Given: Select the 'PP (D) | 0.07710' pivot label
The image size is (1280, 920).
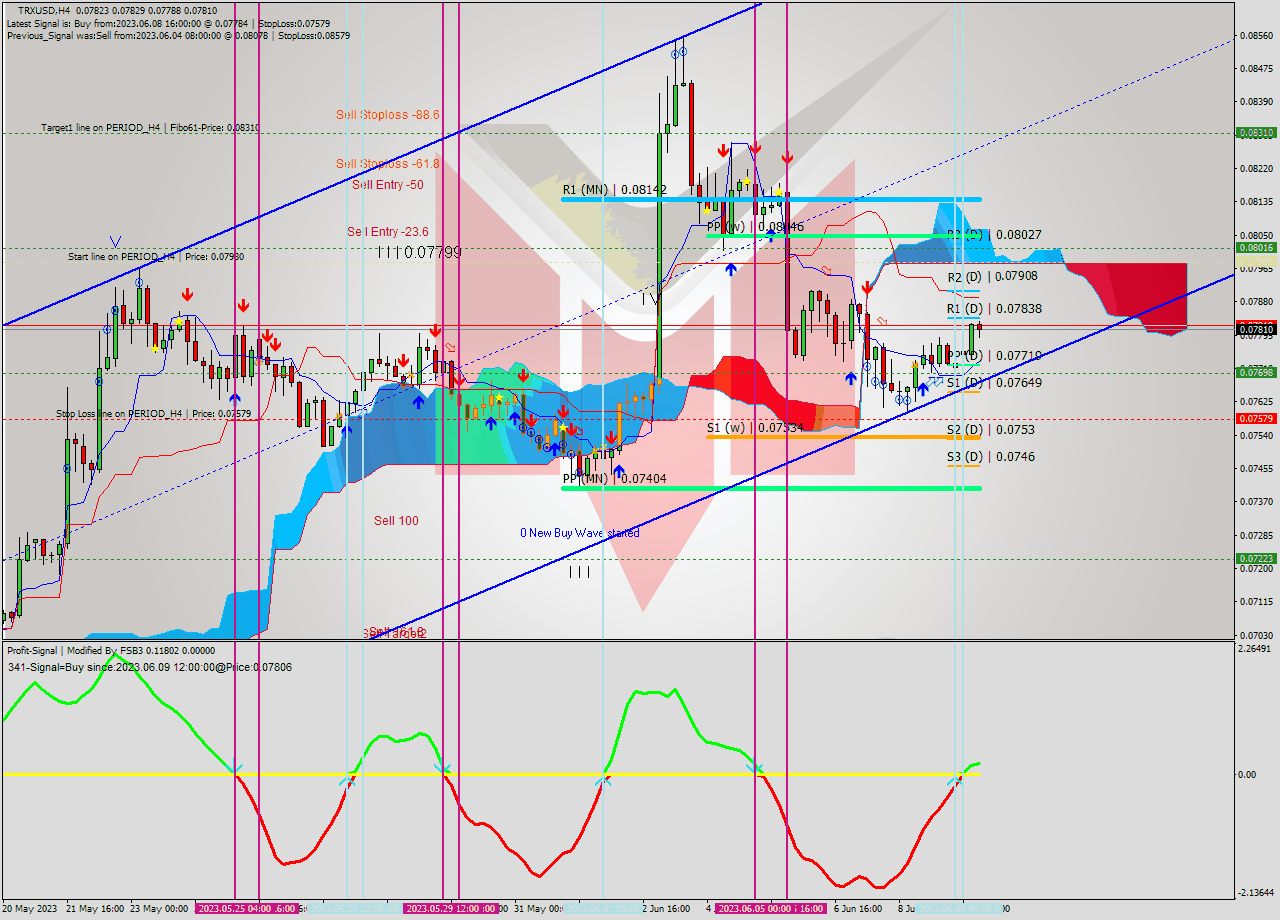Looking at the screenshot, I should [x=995, y=355].
